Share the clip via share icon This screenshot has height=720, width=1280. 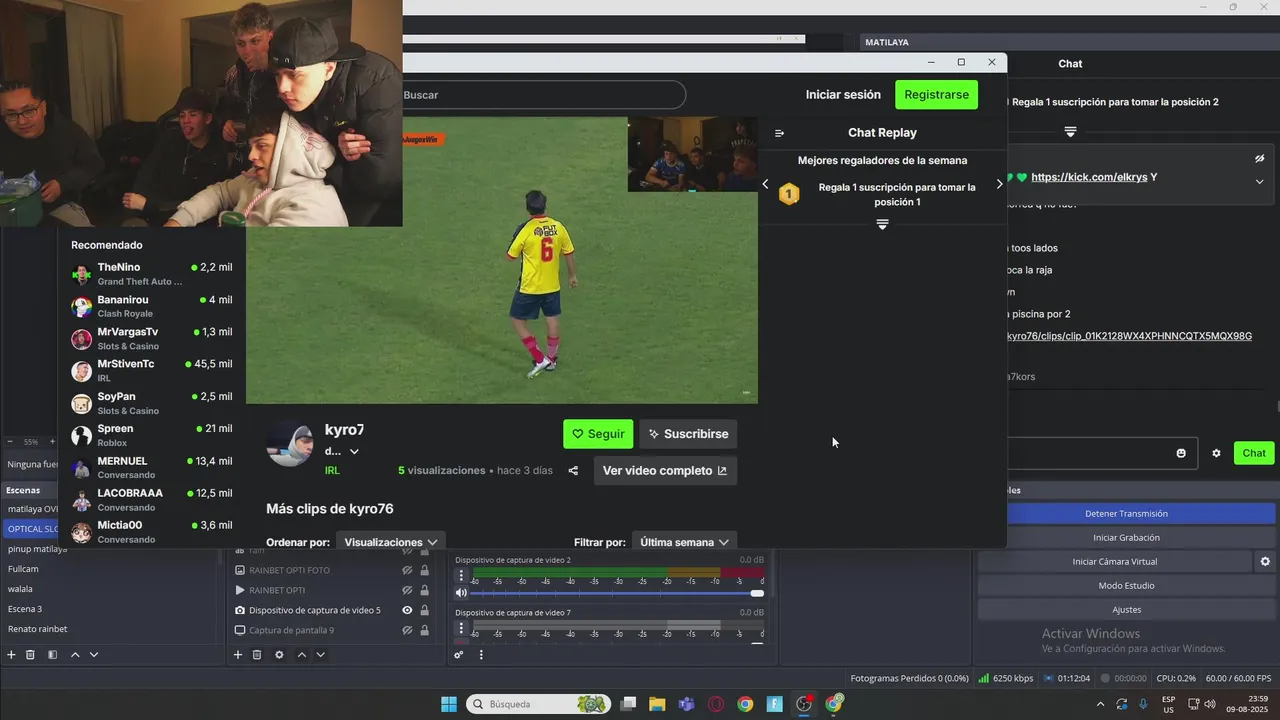coord(573,471)
